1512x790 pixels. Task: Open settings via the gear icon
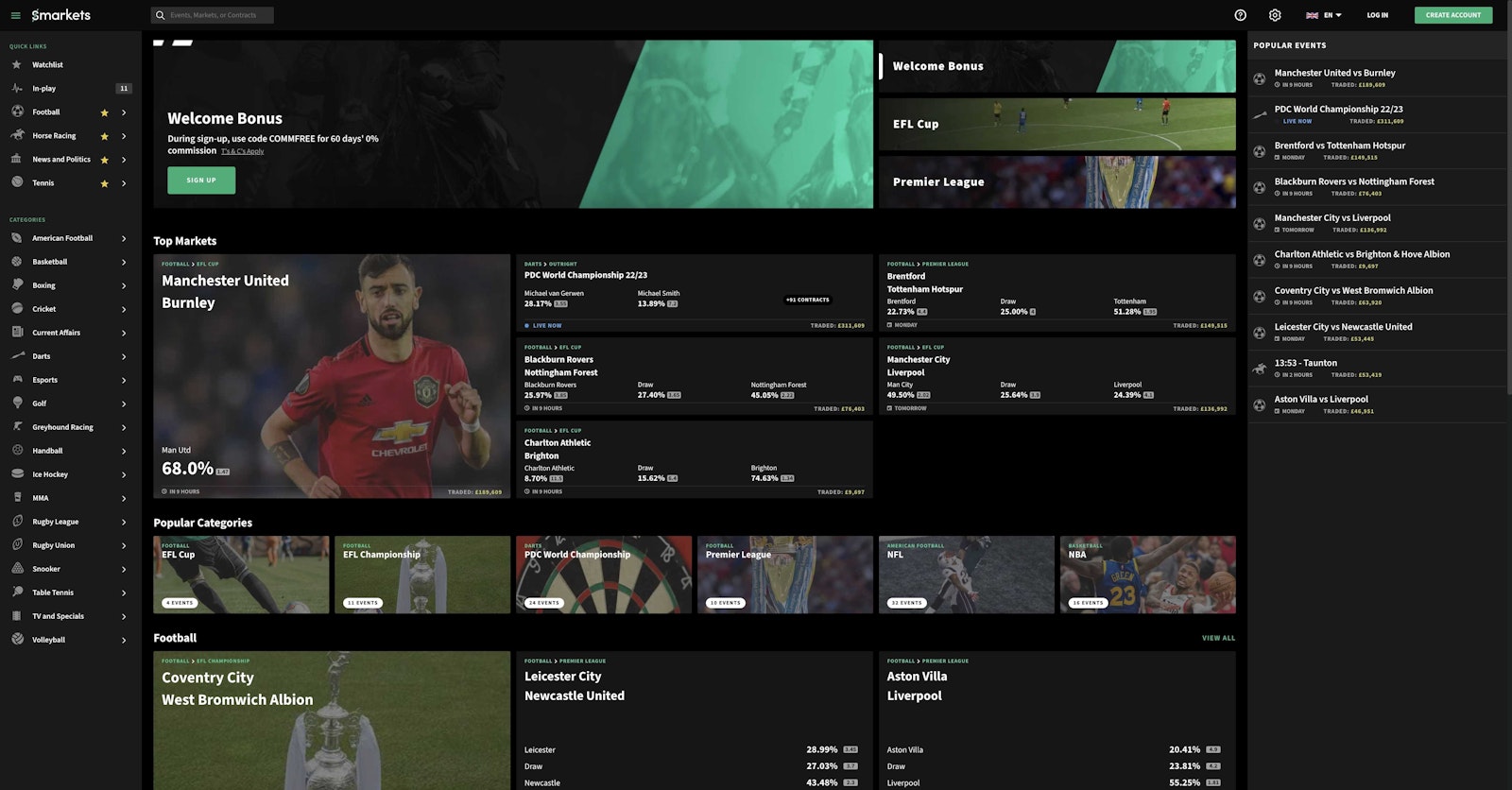point(1275,15)
